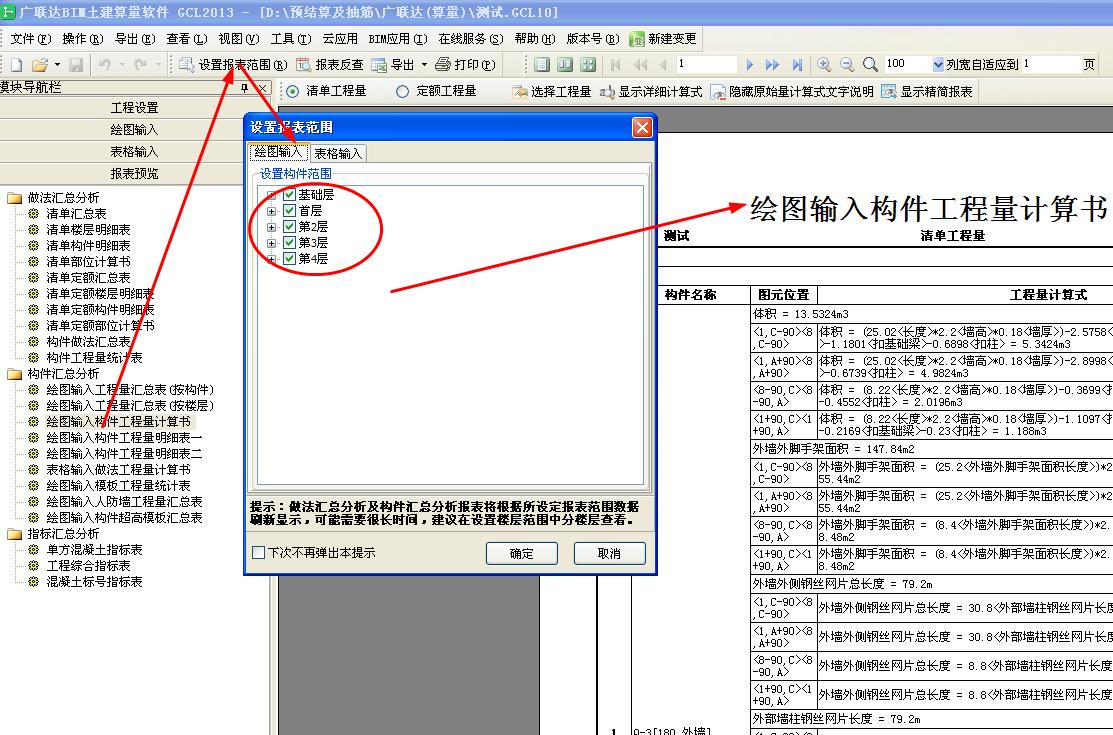The width and height of the screenshot is (1113, 735).
Task: Expand the 首层 tree node
Action: tap(271, 211)
